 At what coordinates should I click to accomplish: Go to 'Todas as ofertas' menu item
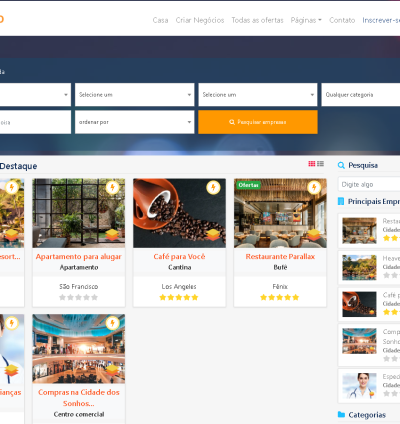pyautogui.click(x=257, y=20)
